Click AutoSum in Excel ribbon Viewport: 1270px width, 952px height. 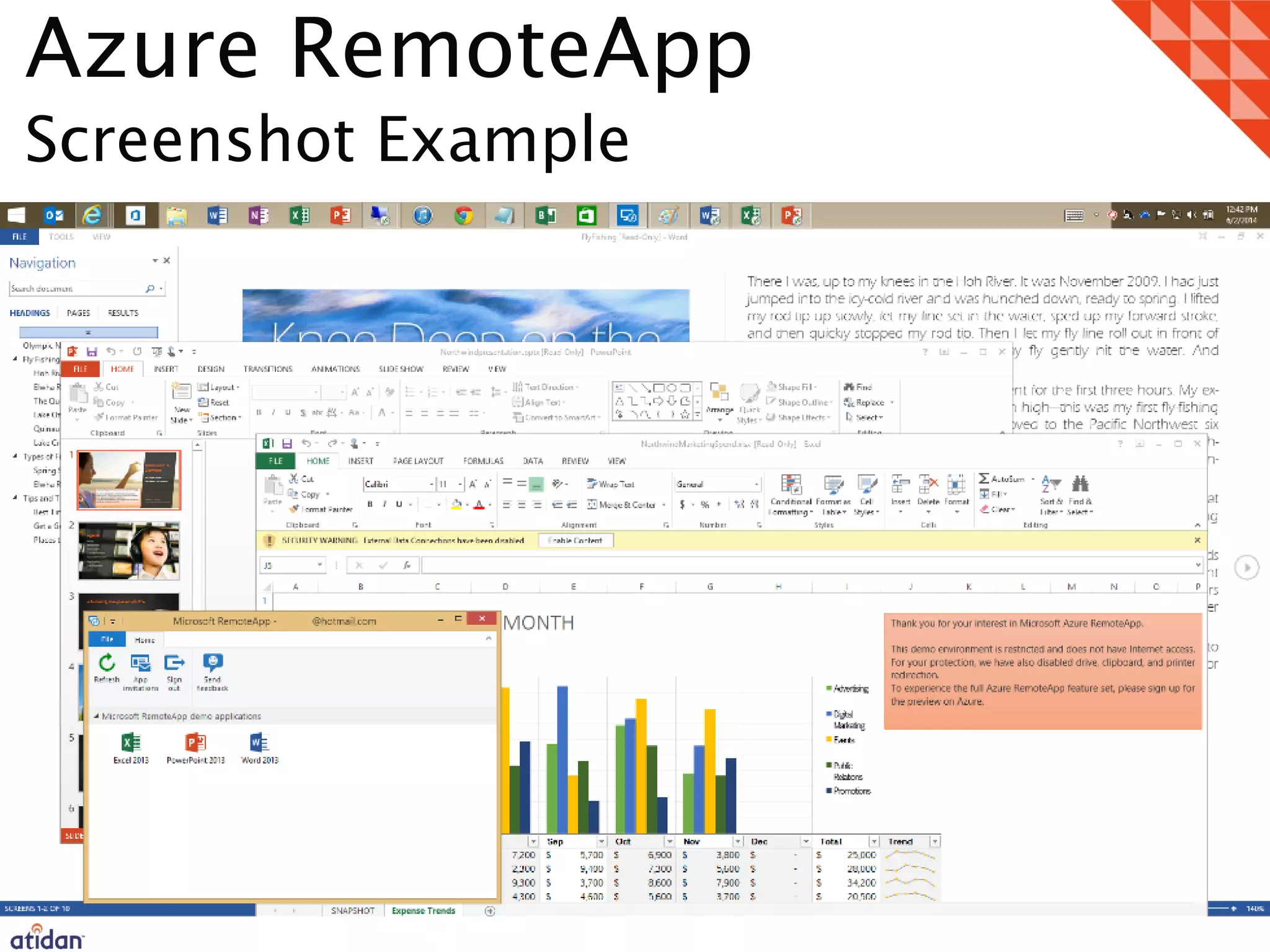pos(1007,478)
